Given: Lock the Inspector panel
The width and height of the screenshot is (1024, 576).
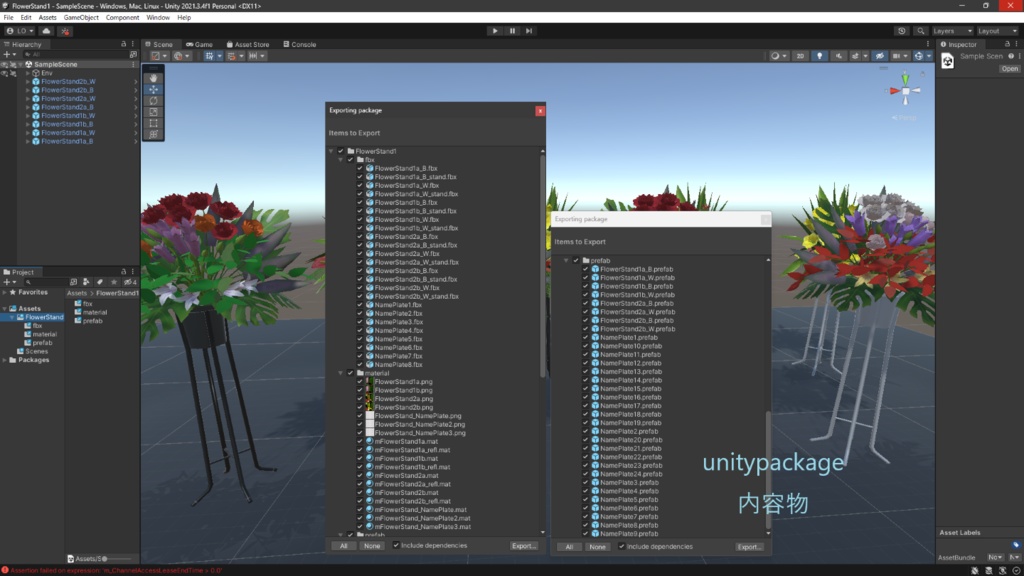Looking at the screenshot, I should tap(1007, 44).
